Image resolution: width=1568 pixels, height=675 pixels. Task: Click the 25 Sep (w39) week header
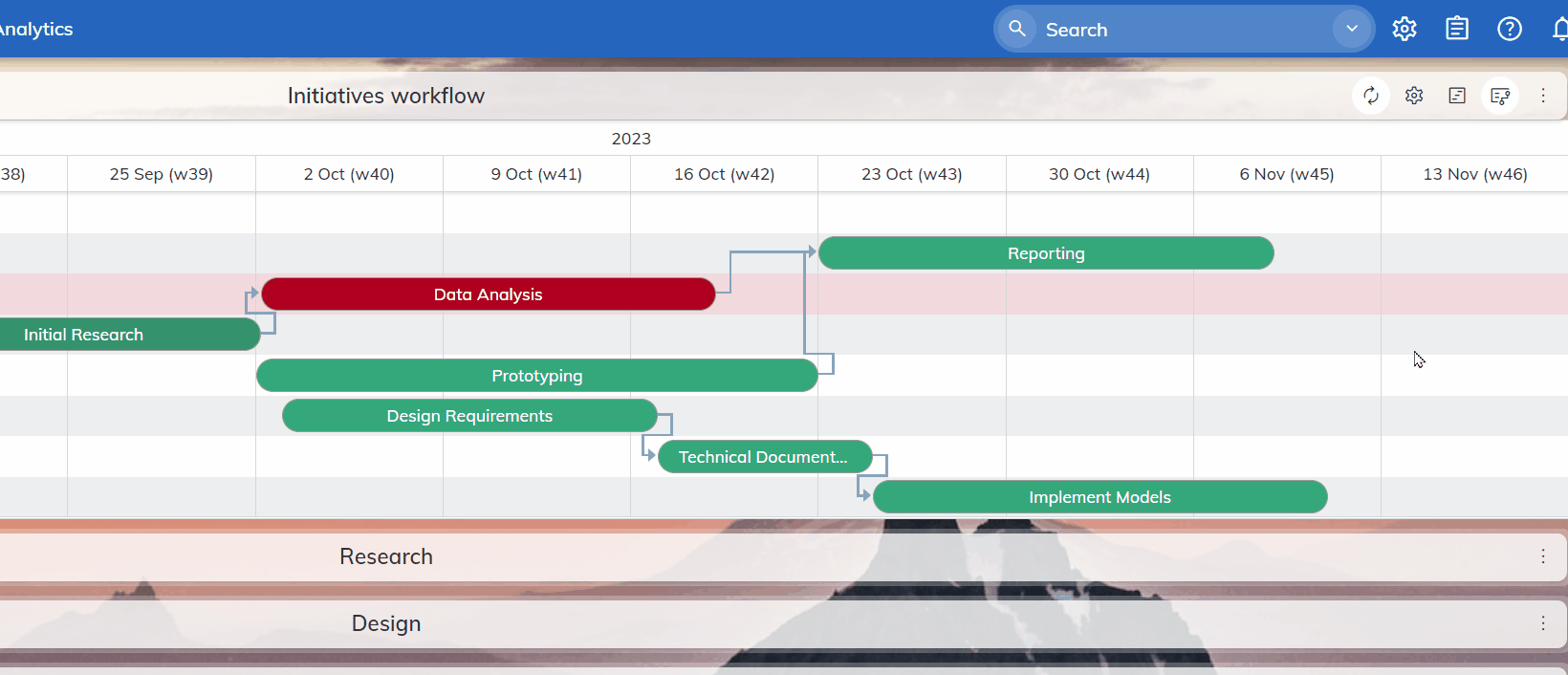[x=162, y=174]
